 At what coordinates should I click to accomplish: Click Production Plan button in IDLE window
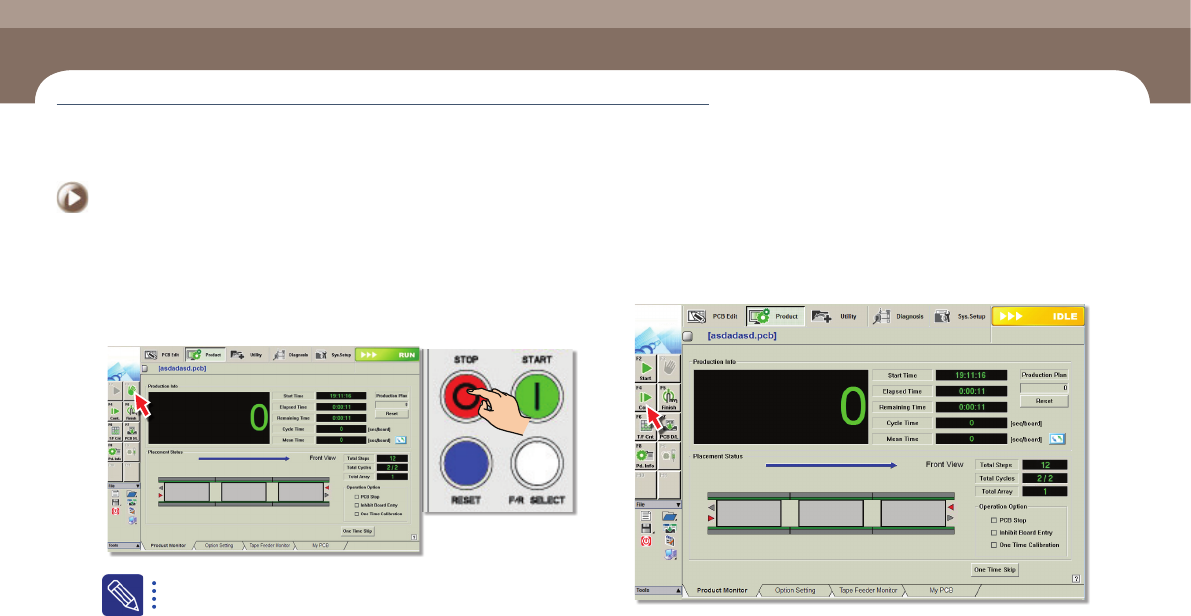pos(1044,375)
